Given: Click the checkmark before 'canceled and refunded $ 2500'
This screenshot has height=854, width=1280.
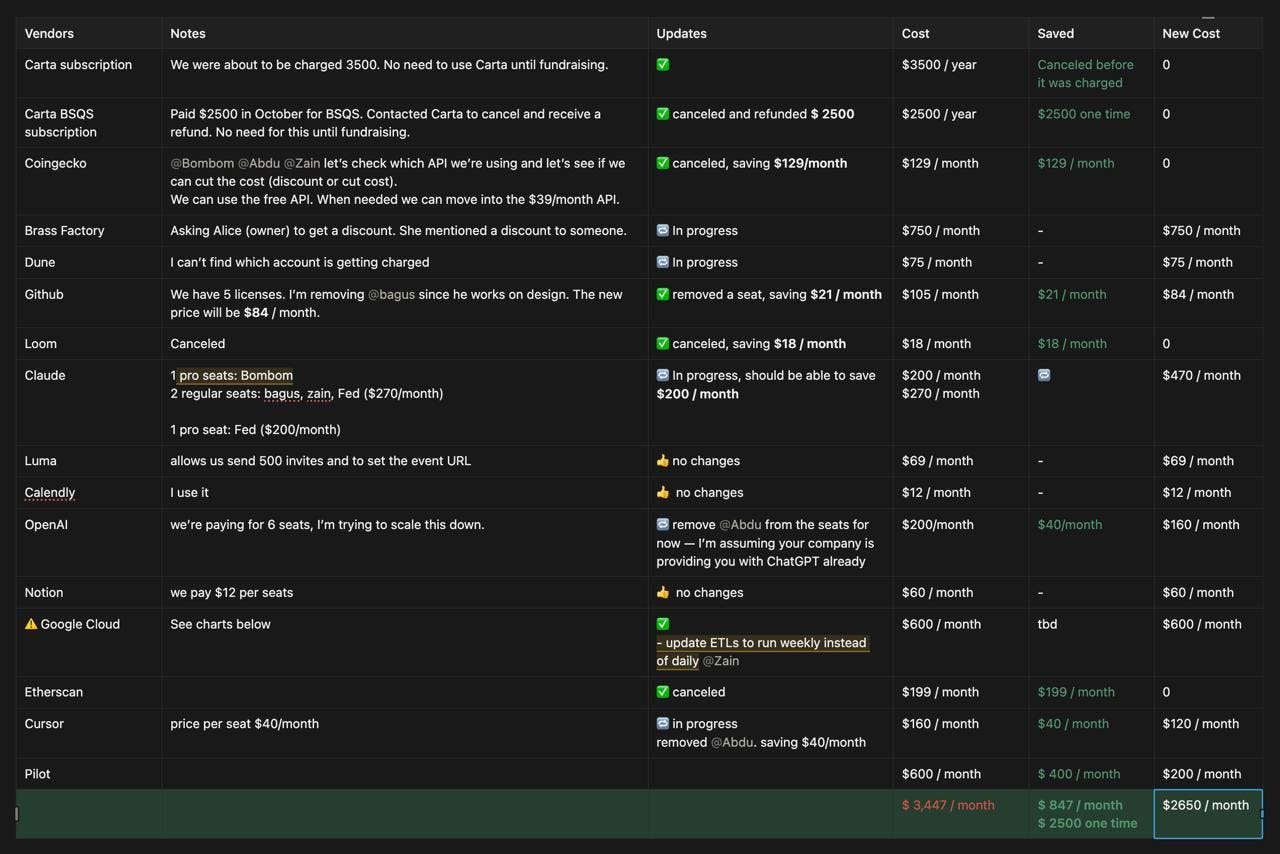Looking at the screenshot, I should pyautogui.click(x=662, y=114).
